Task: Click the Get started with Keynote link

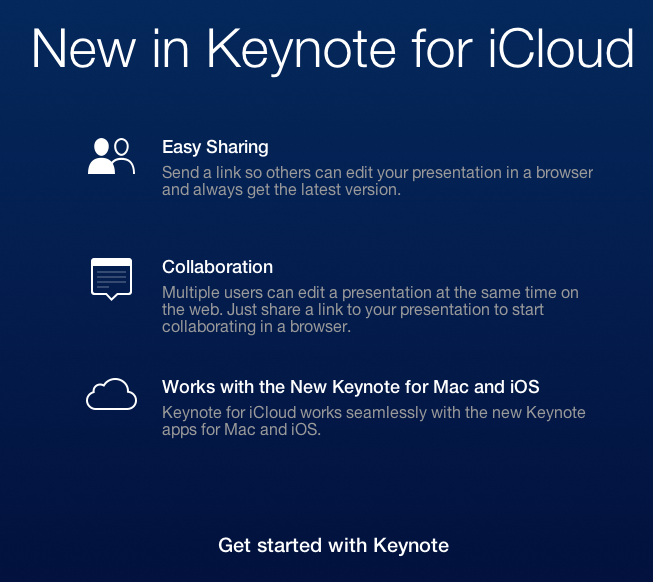Action: click(x=333, y=545)
